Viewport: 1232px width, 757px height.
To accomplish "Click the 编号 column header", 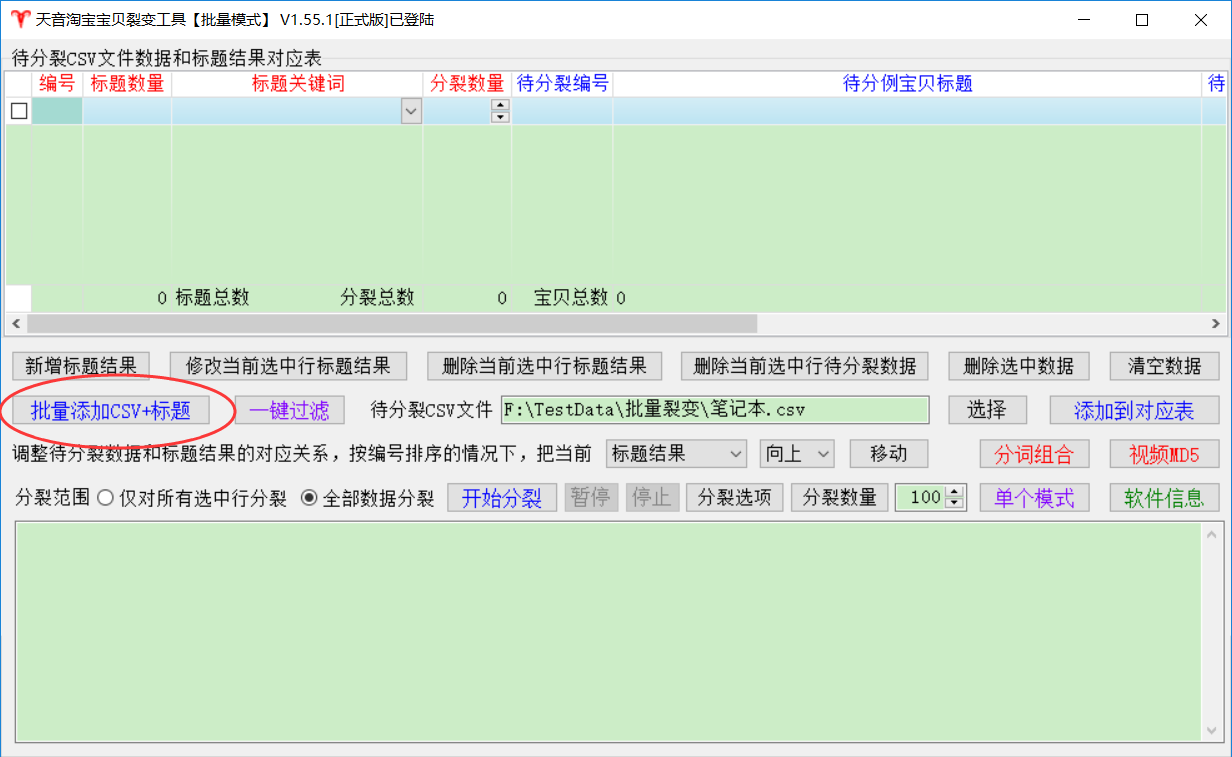I will click(x=57, y=84).
